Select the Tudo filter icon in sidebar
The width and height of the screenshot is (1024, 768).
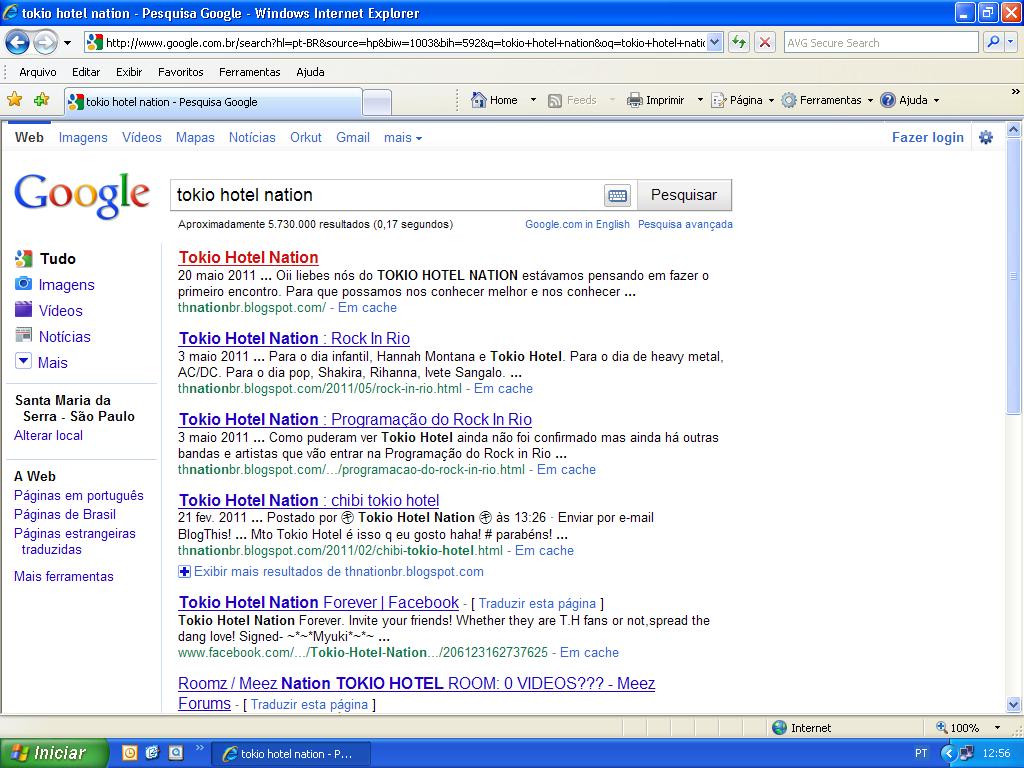(x=24, y=259)
